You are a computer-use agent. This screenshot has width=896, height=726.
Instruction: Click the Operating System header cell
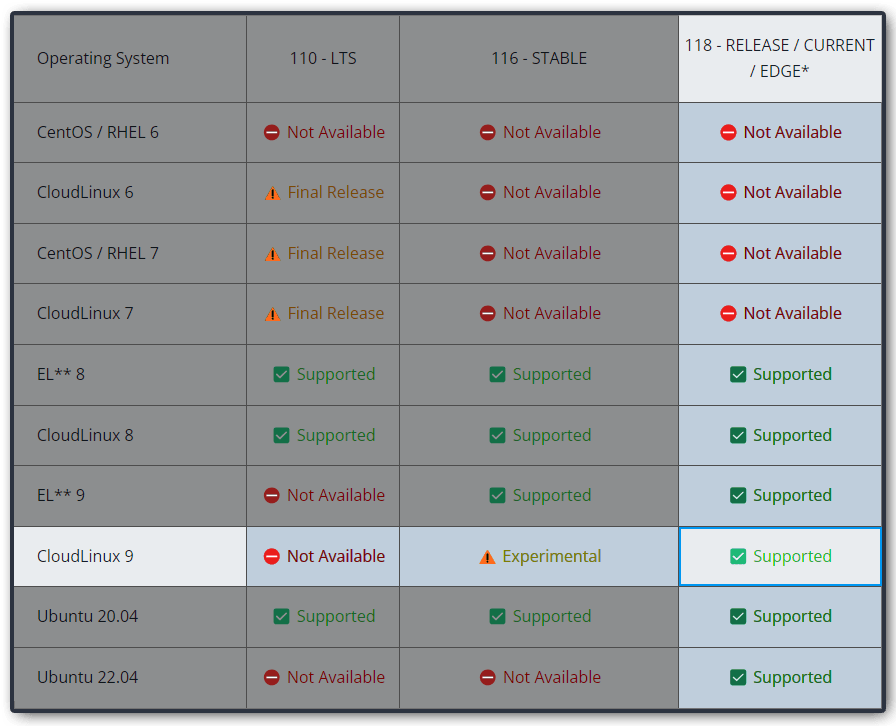coord(103,58)
